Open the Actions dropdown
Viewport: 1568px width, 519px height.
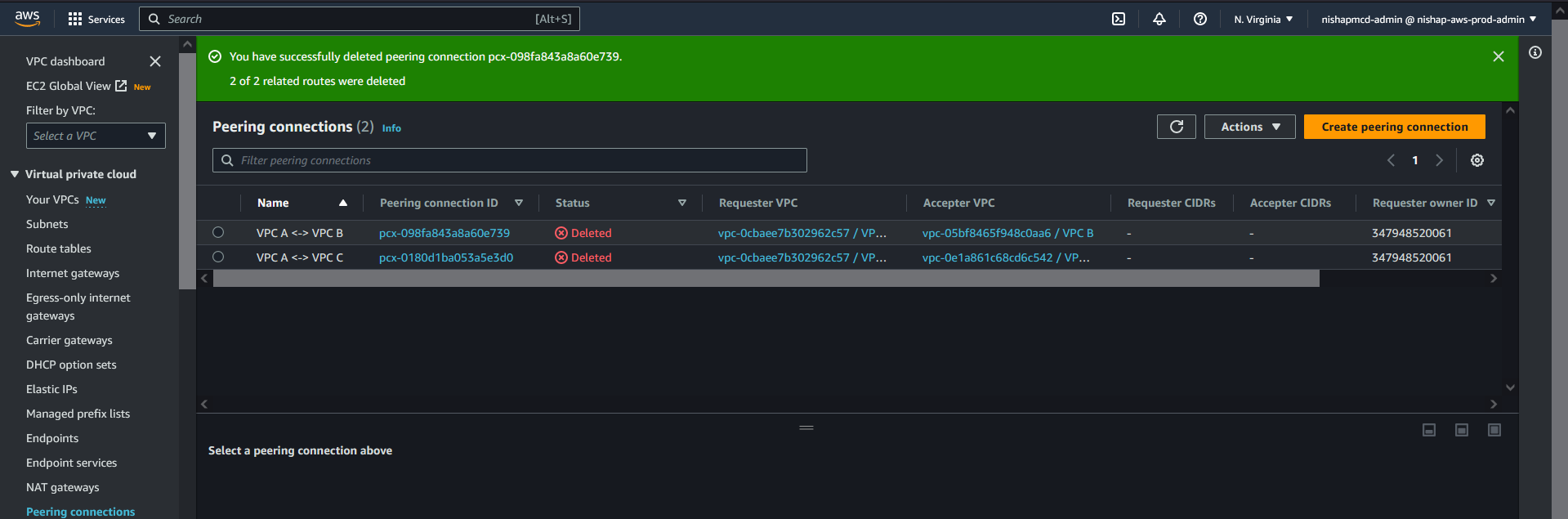1249,127
